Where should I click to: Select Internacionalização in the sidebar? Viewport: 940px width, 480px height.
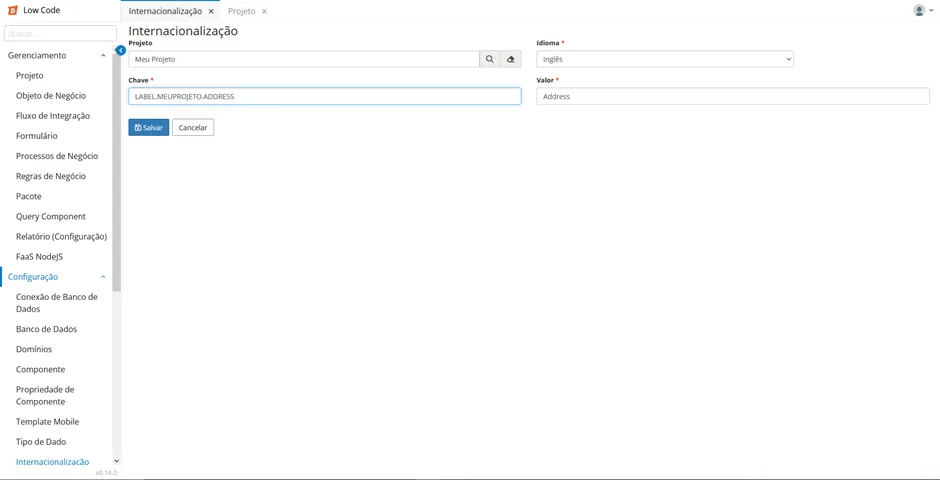click(x=52, y=462)
